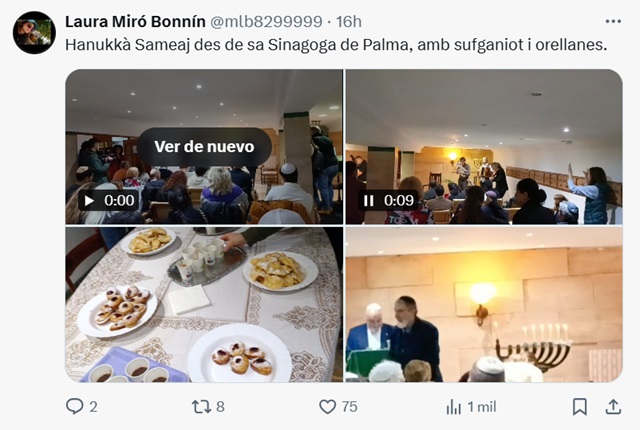Open the three-dot more options menu
The width and height of the screenshot is (640, 430).
pos(613,21)
